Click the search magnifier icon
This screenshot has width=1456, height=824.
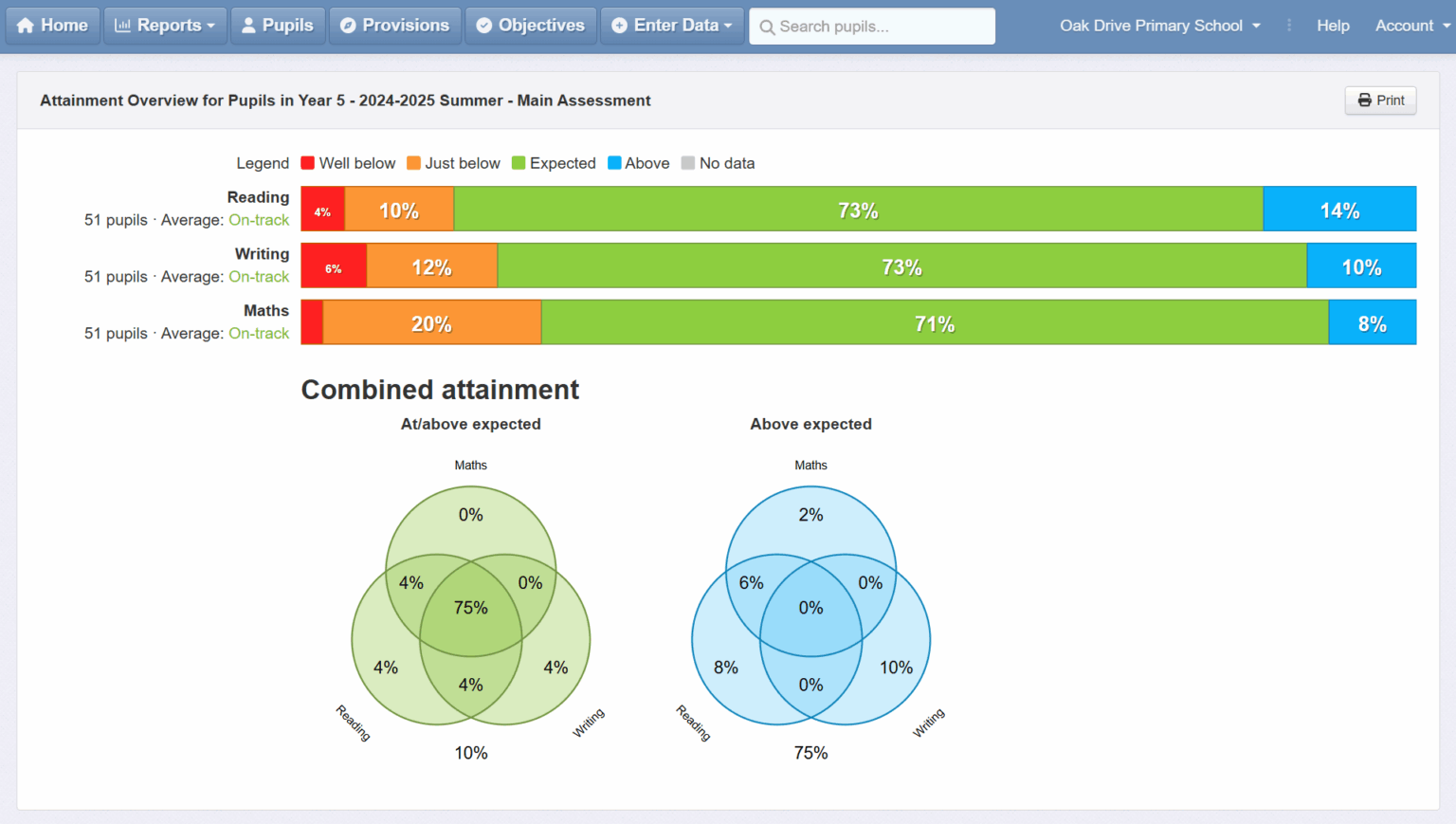click(767, 27)
